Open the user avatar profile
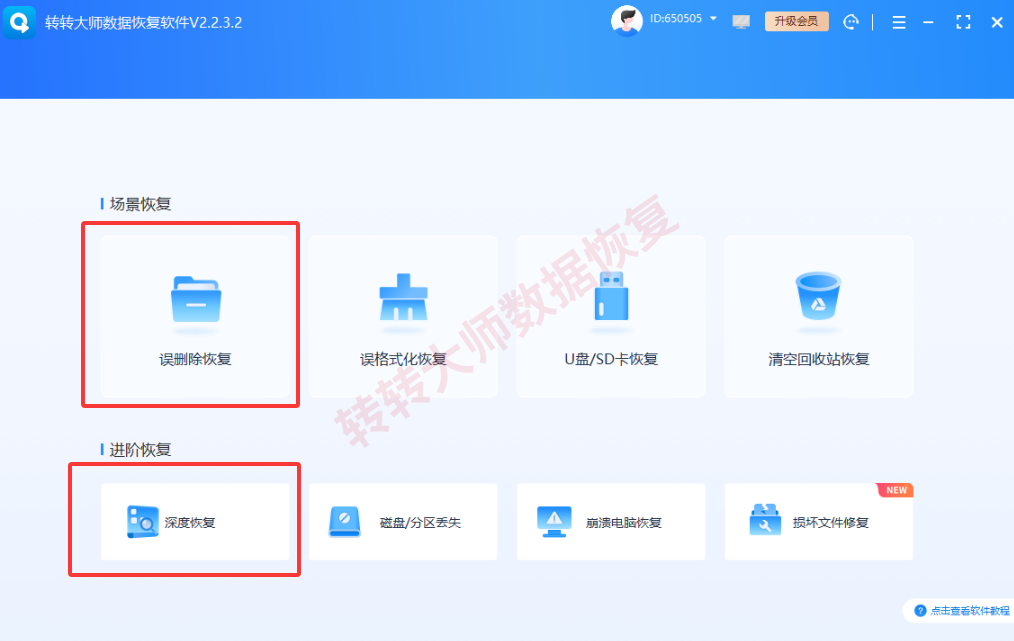The width and height of the screenshot is (1014, 641). pyautogui.click(x=627, y=21)
